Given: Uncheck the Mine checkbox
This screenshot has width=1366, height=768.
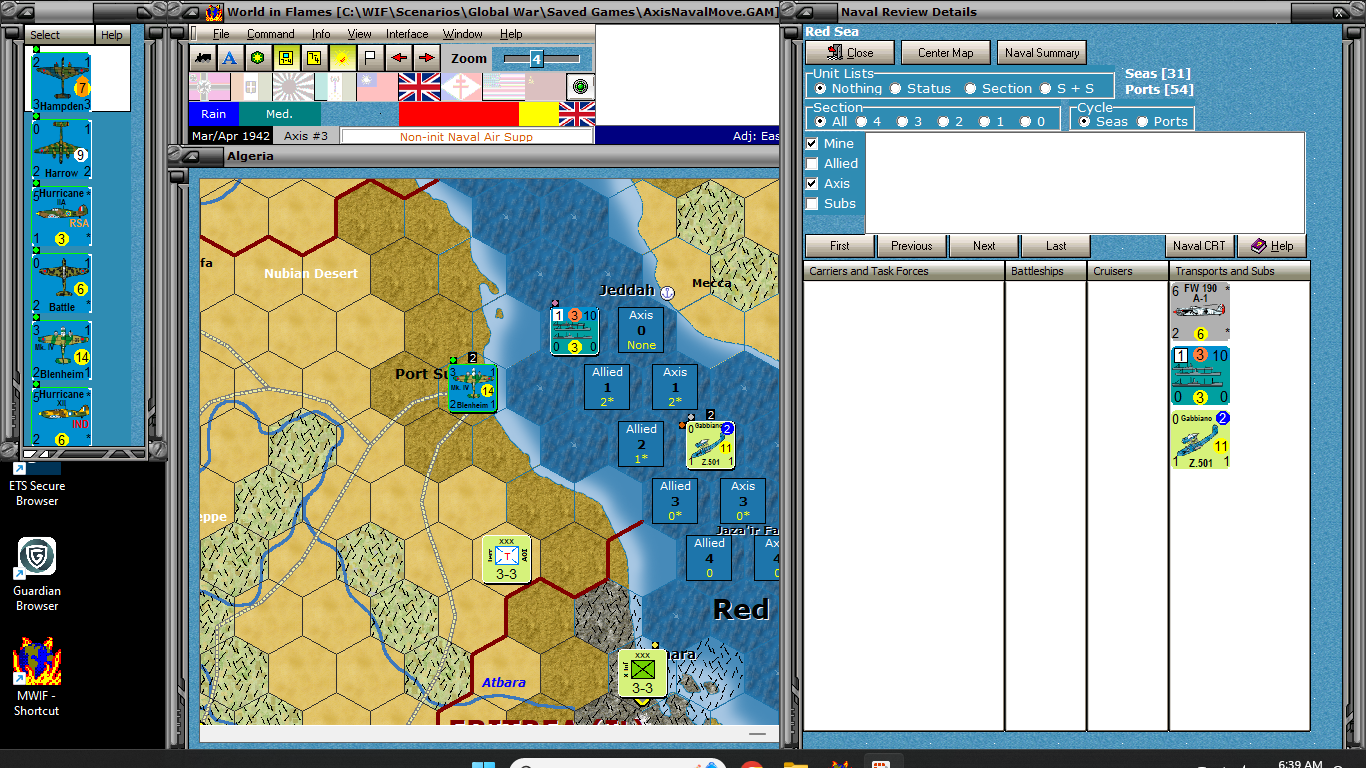Looking at the screenshot, I should point(812,143).
